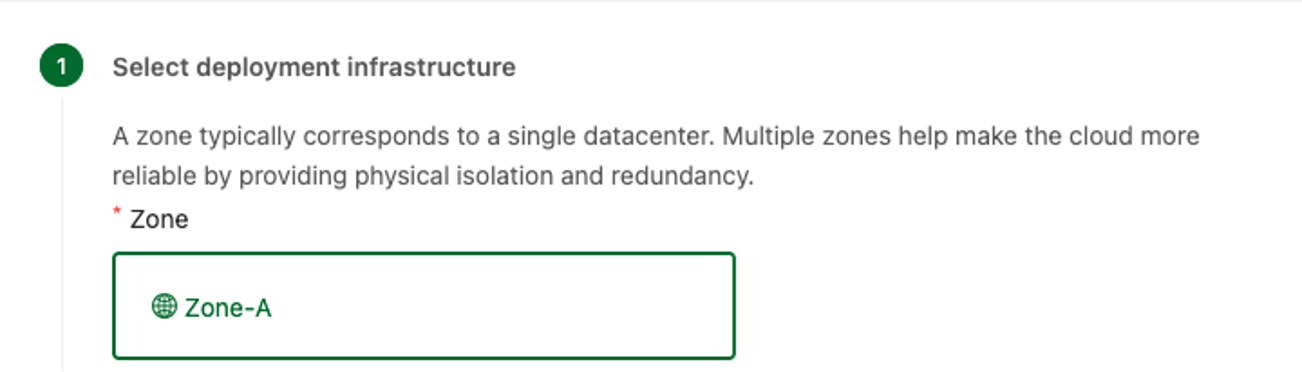Click the Zone field label
The width and height of the screenshot is (1302, 372).
click(x=159, y=219)
